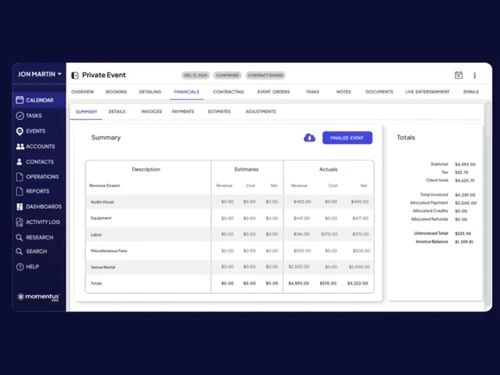The height and width of the screenshot is (375, 500).
Task: Open the Detailing tab
Action: [150, 92]
